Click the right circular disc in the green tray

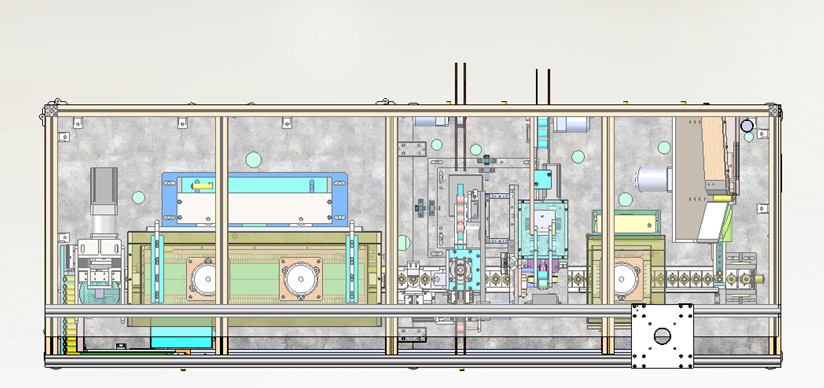click(301, 278)
